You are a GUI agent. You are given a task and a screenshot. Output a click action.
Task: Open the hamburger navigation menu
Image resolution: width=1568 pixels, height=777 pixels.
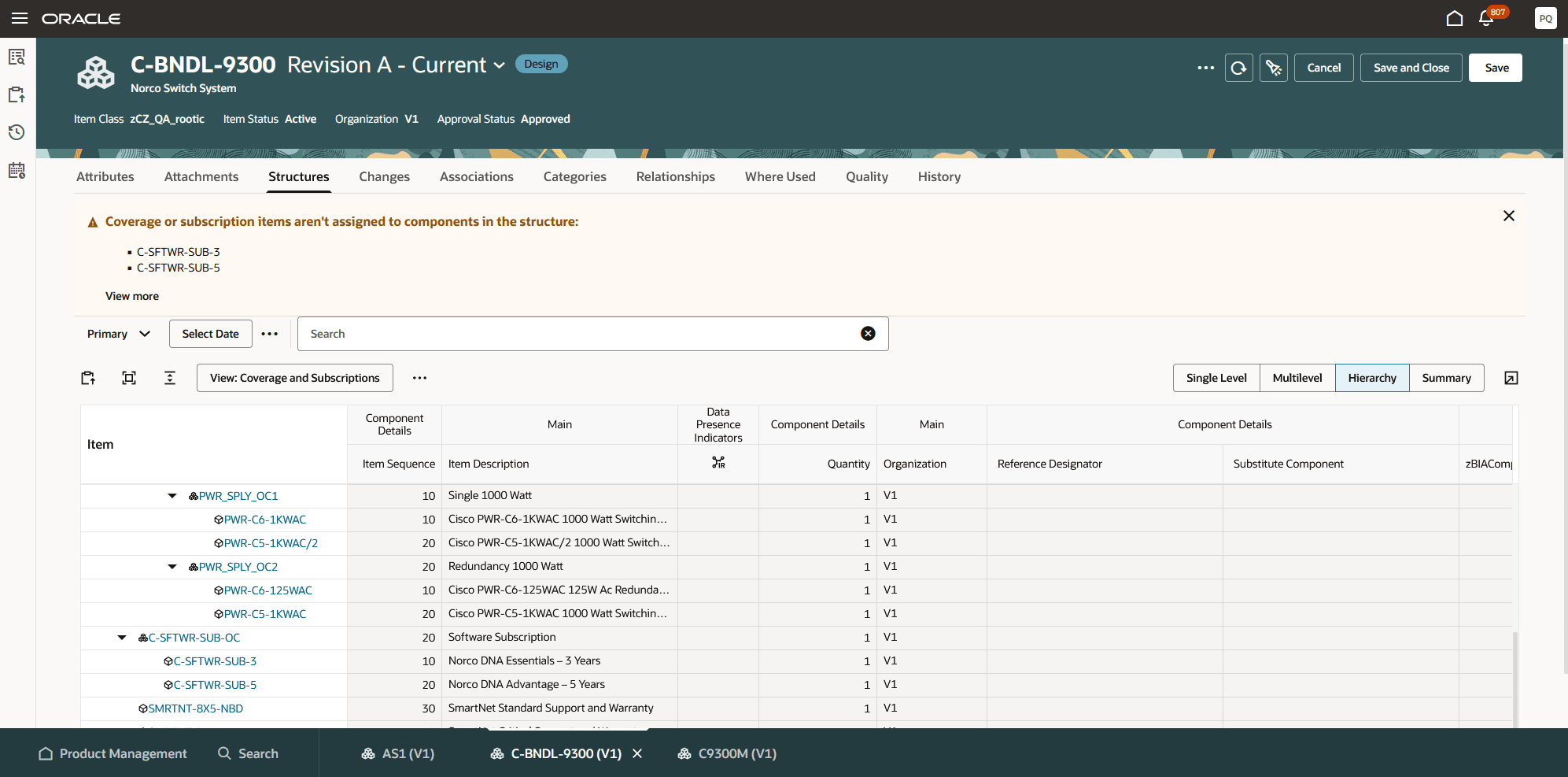pyautogui.click(x=20, y=18)
